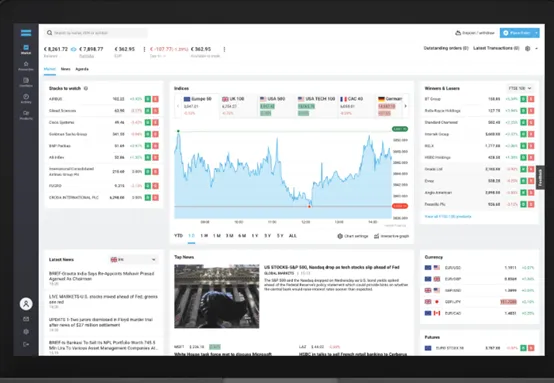
Task: Click the buy button for Goldman Sachs Group
Action: [148, 134]
